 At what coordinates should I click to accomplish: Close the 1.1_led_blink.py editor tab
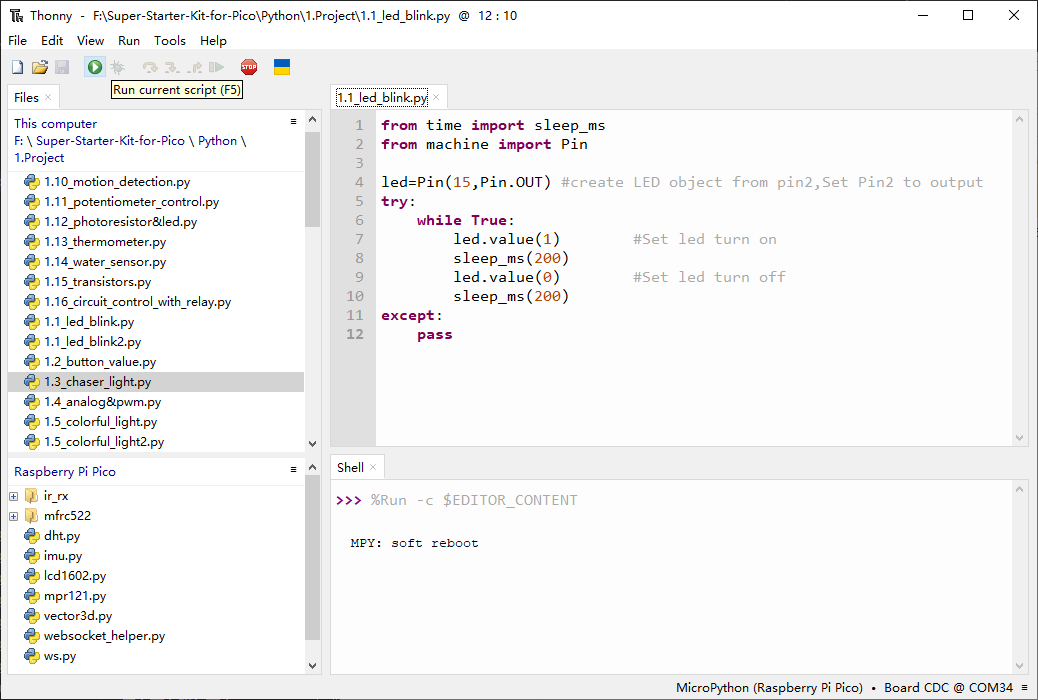pos(436,97)
